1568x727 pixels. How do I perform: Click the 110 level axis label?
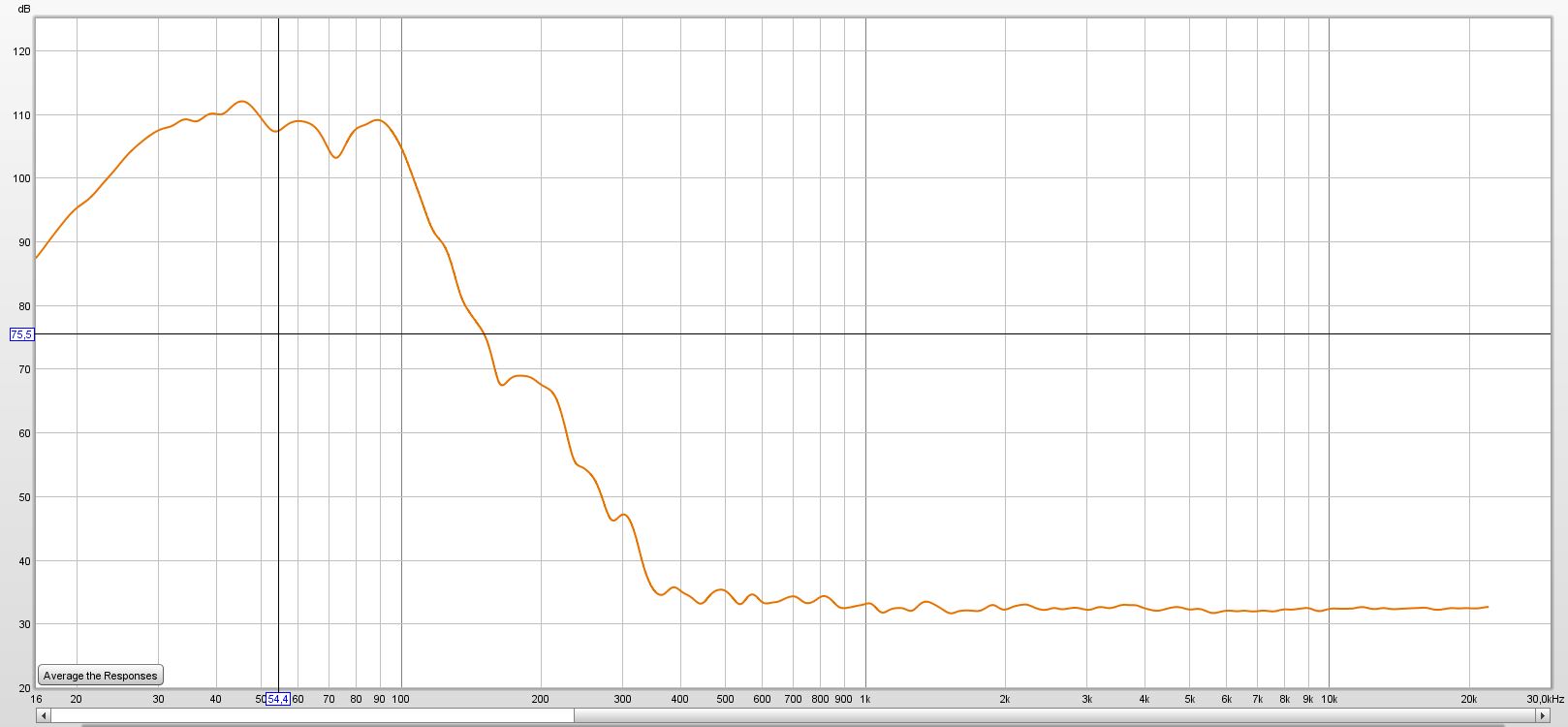[22, 115]
